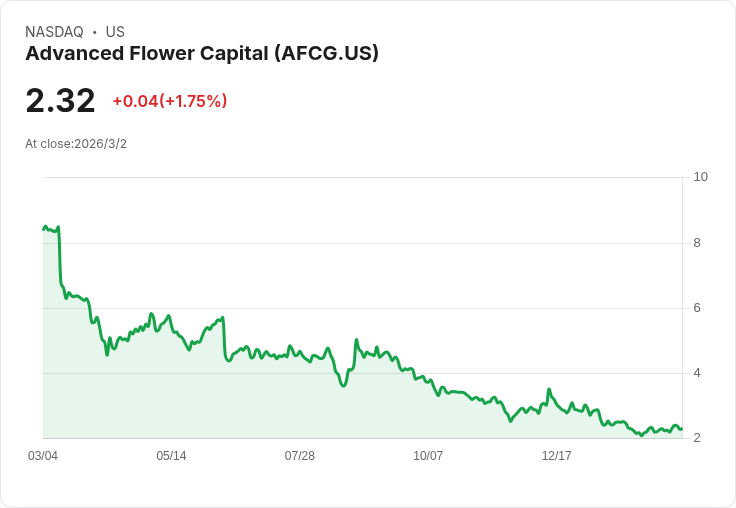The height and width of the screenshot is (508, 736).
Task: Select the 12/17 date on the time axis
Action: click(556, 456)
